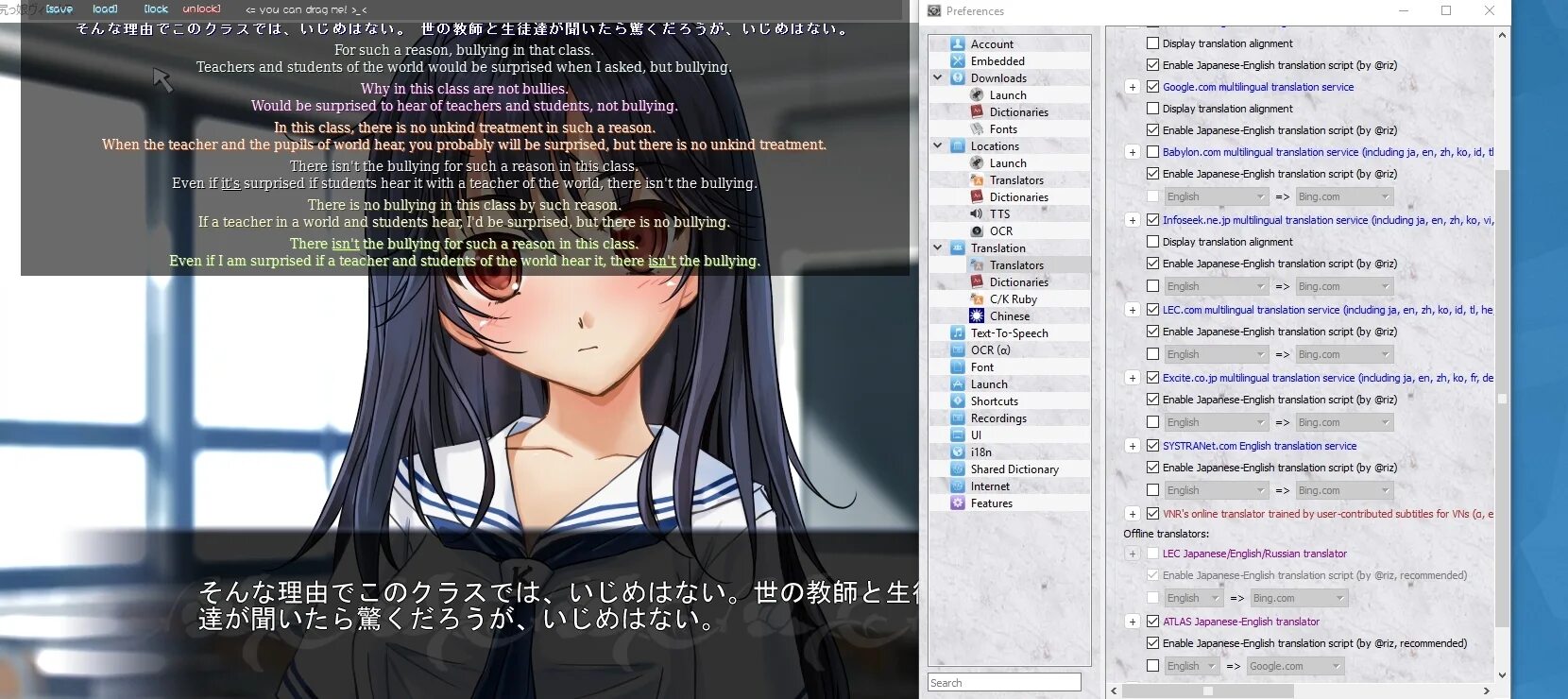Open the Account preferences icon
The height and width of the screenshot is (699, 1568).
[958, 44]
